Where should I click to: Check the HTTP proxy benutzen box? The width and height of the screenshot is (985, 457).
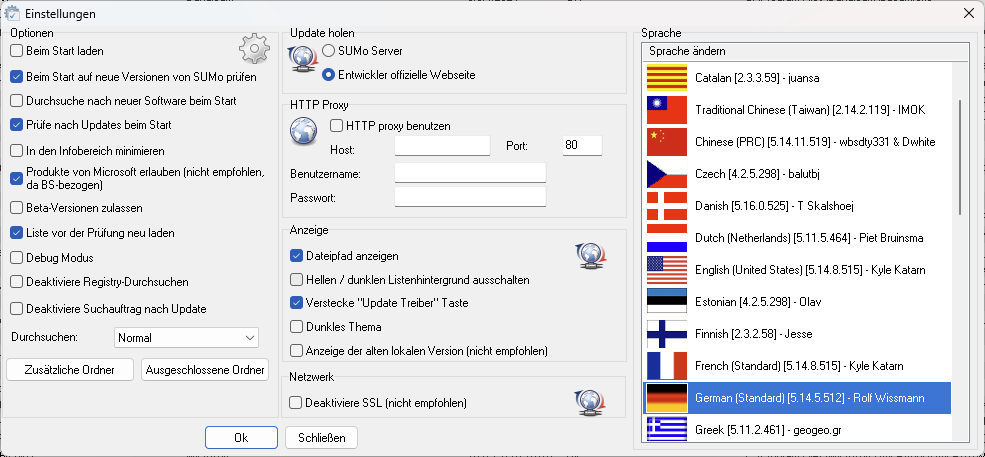pyautogui.click(x=337, y=126)
